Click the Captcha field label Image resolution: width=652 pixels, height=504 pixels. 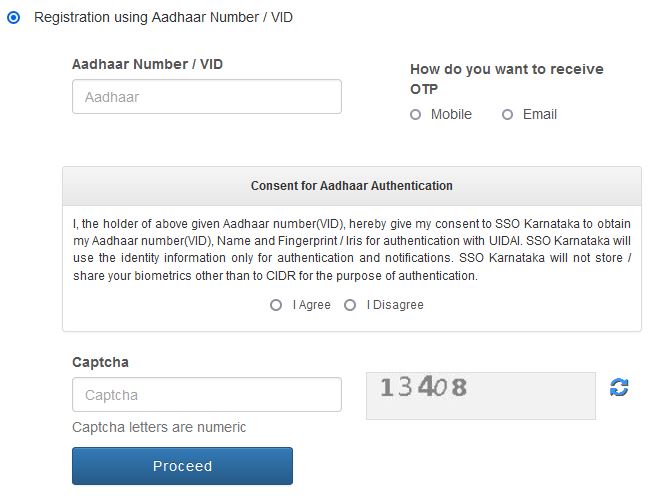tap(100, 362)
